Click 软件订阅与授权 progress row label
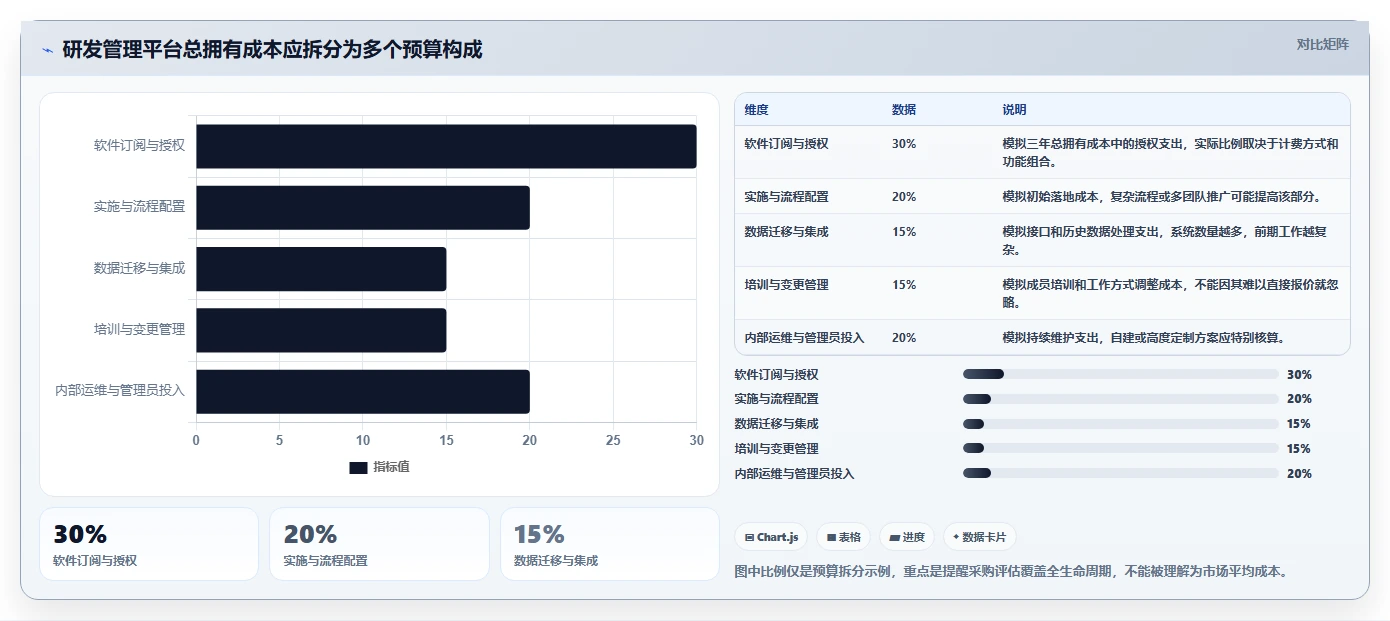 (x=776, y=375)
